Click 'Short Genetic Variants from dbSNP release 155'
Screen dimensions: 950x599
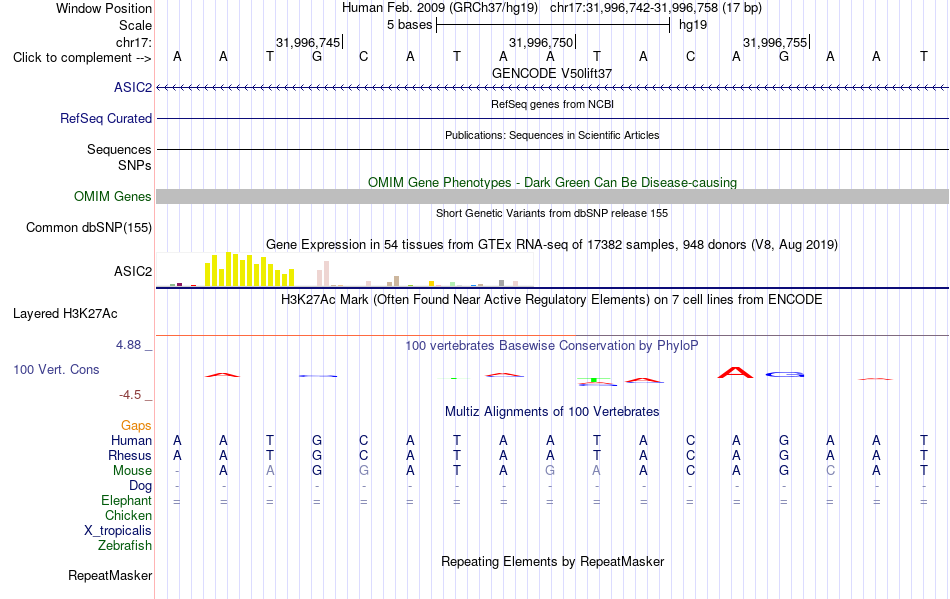tap(552, 213)
